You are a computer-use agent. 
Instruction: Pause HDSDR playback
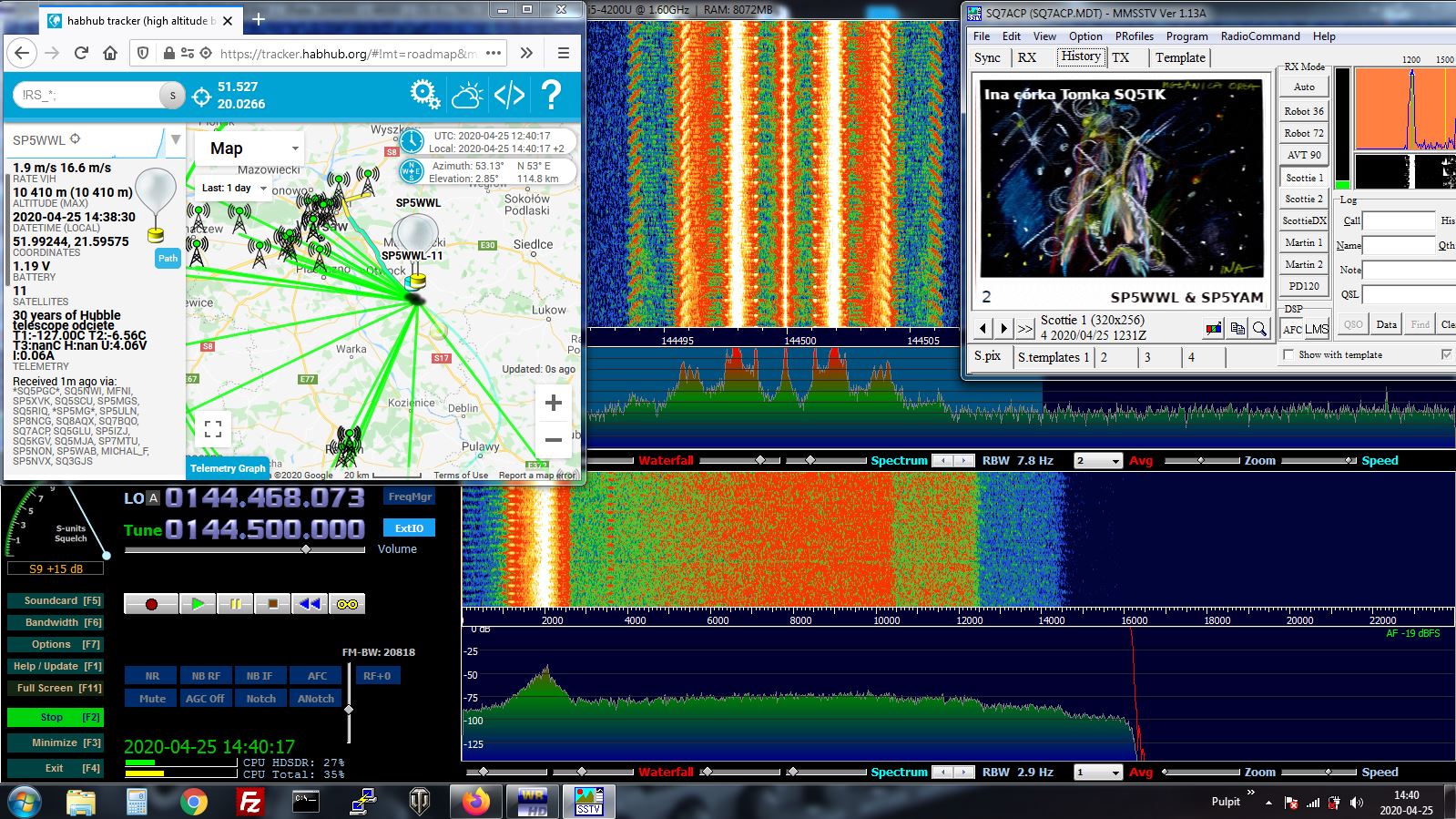(235, 604)
